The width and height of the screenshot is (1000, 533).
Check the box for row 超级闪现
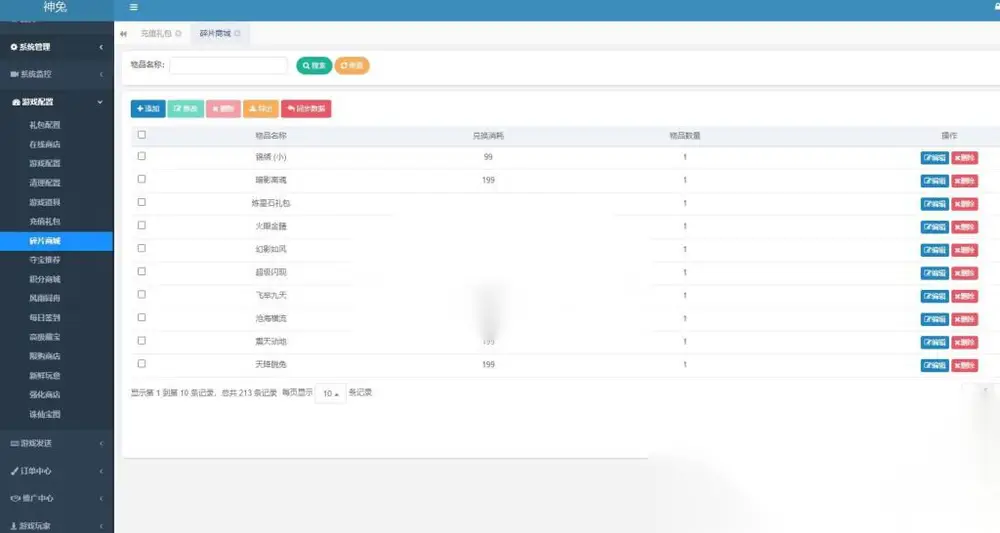(142, 272)
